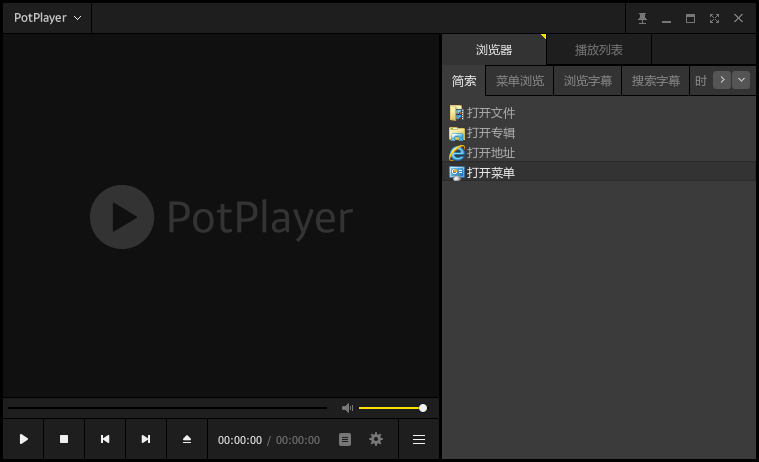Open the settings gear in control bar
Viewport: 759px width, 462px height.
pos(376,439)
